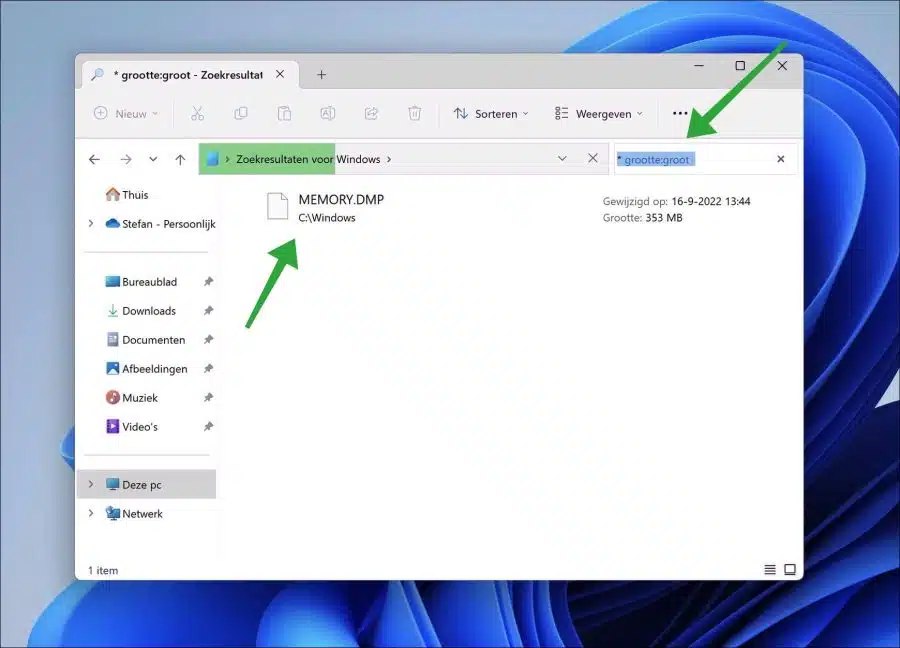Screen dimensions: 900x648
Task: Open Thuis in the sidebar
Action: coord(127,195)
